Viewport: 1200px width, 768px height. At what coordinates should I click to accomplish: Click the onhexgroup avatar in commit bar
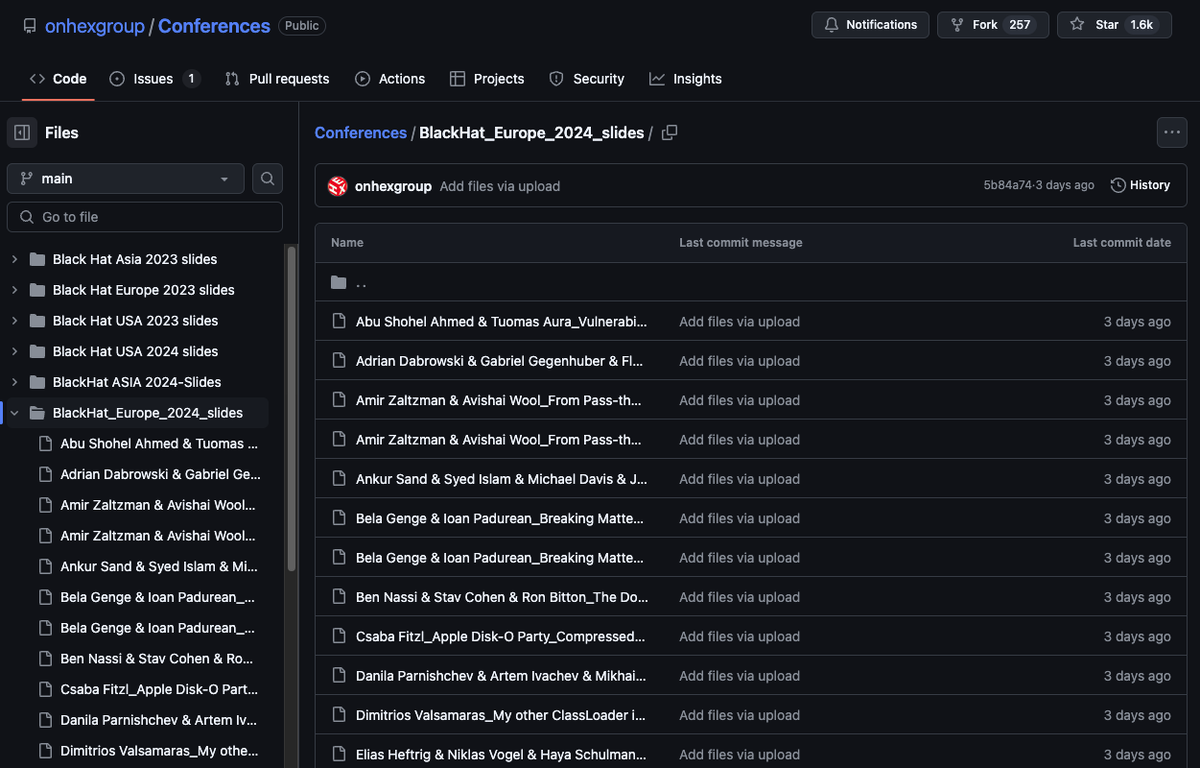tap(338, 186)
